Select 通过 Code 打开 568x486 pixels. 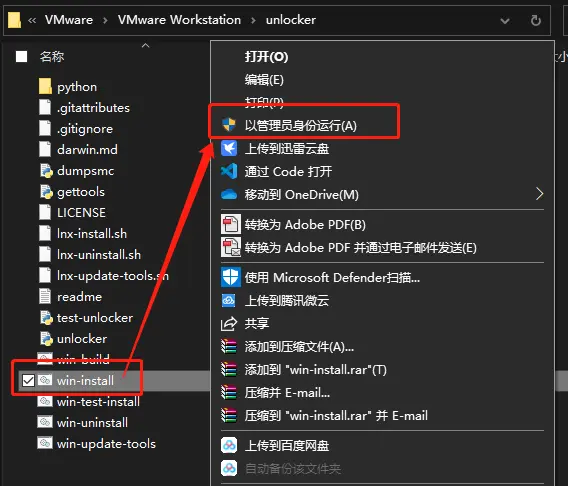(288, 172)
